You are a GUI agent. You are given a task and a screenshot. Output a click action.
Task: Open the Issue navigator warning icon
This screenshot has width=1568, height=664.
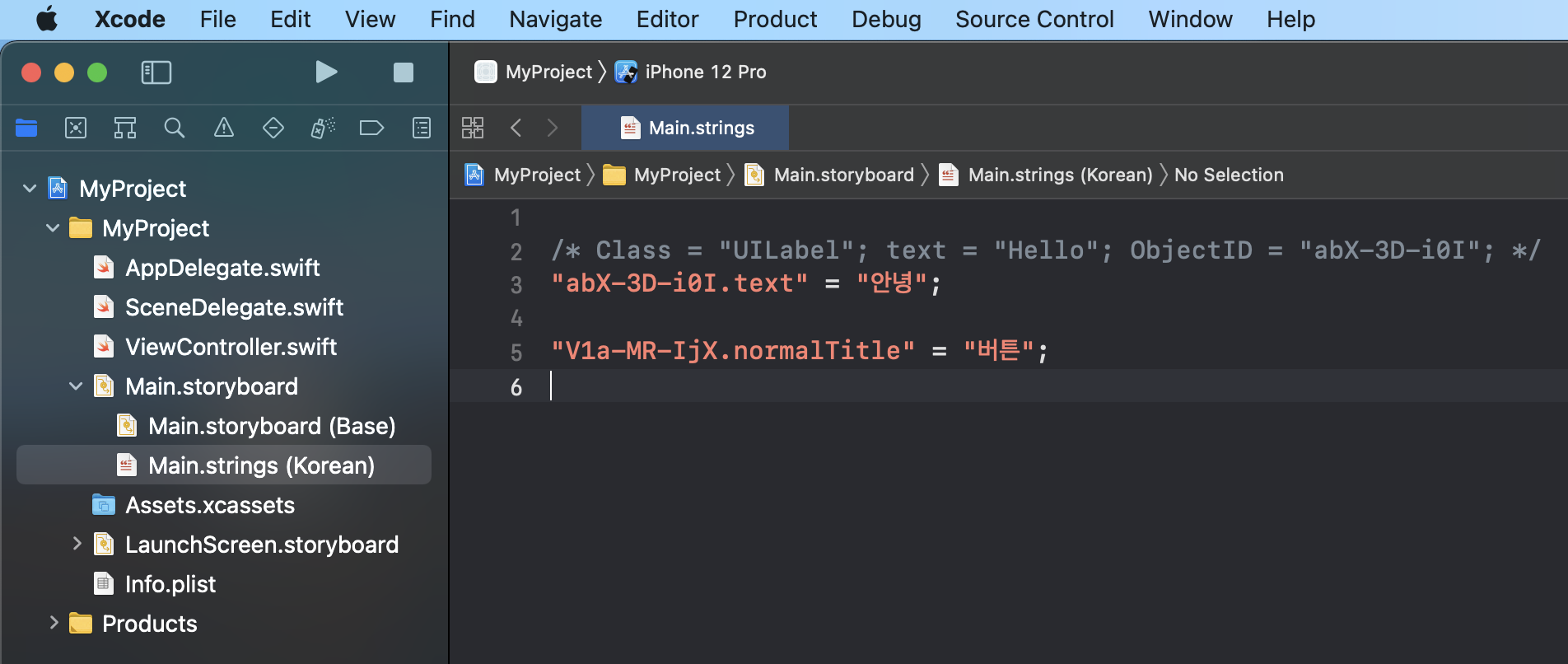224,128
